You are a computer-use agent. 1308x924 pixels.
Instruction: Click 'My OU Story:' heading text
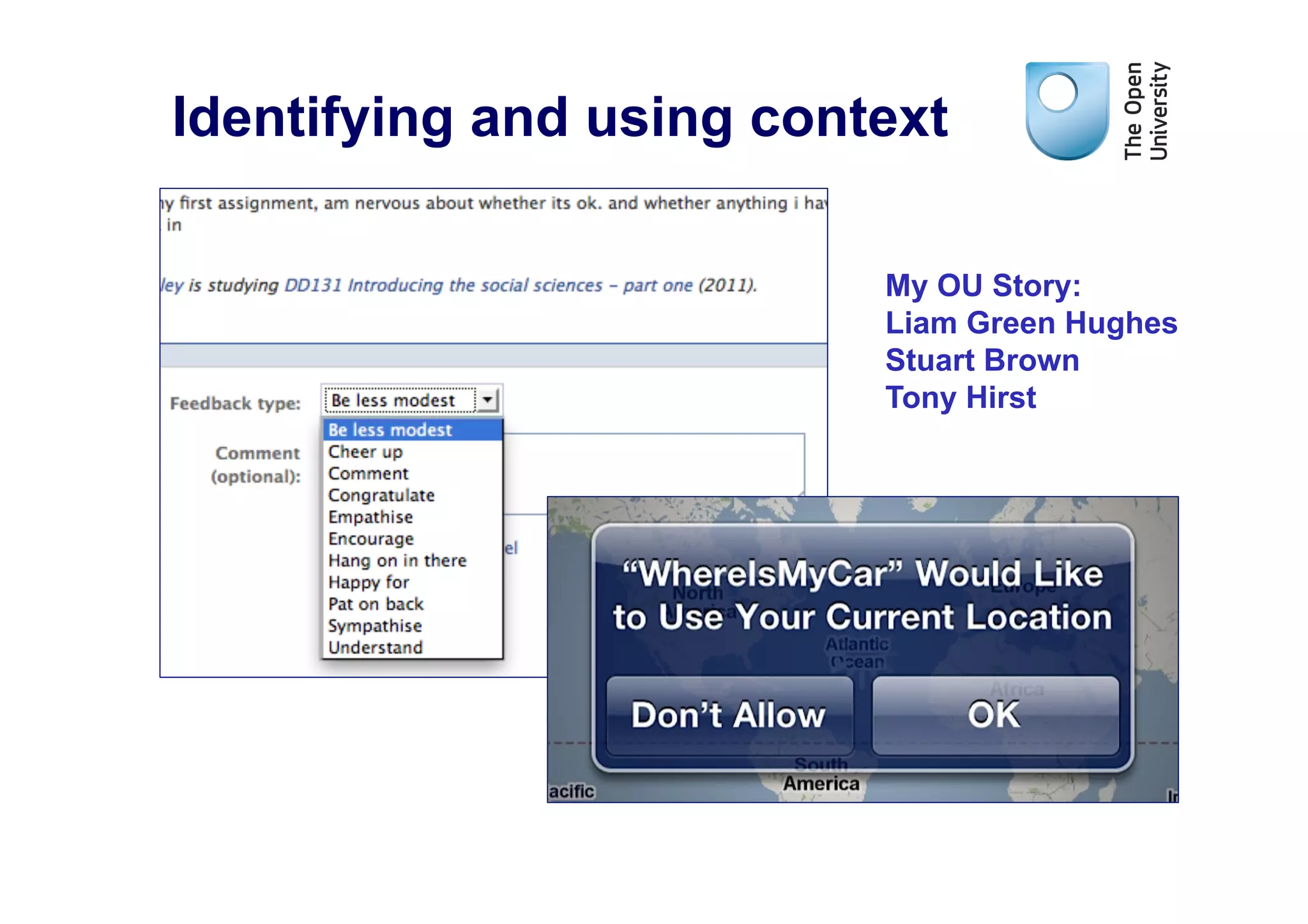pyautogui.click(x=983, y=285)
